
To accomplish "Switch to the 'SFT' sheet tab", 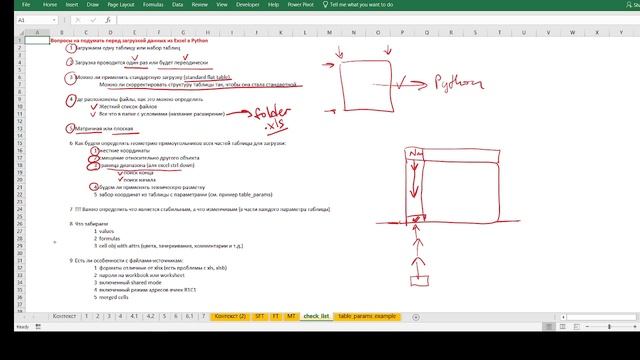I will coord(259,316).
